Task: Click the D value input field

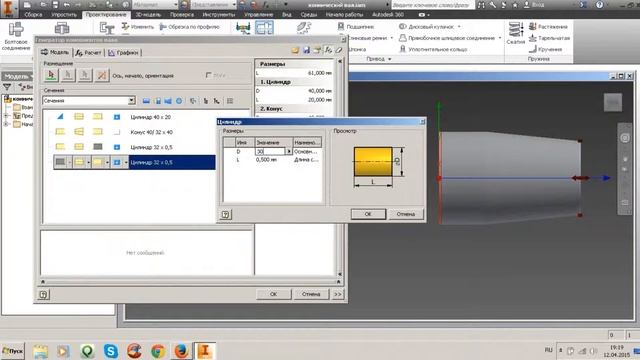Action: 270,151
